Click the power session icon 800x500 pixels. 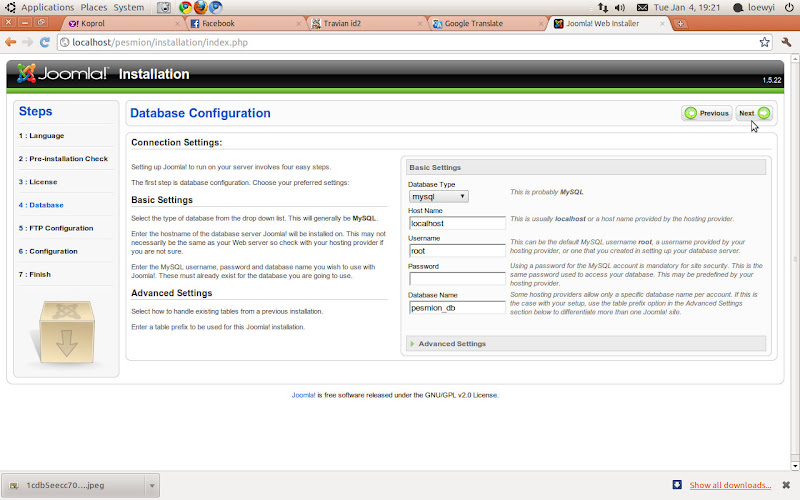(x=789, y=7)
